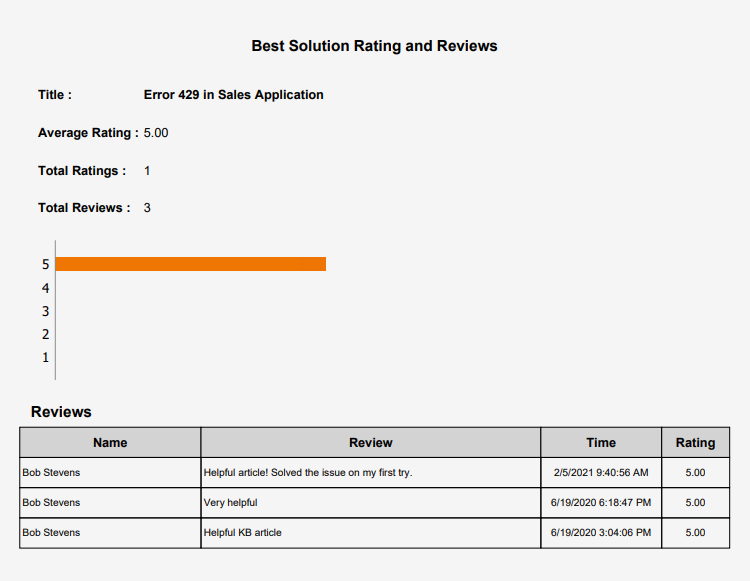
Task: Click the axis label 1 in chart
Action: pos(46,357)
